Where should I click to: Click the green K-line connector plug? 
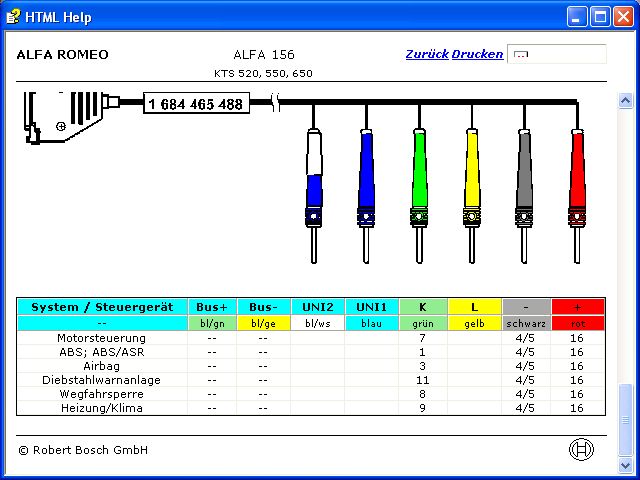(419, 180)
